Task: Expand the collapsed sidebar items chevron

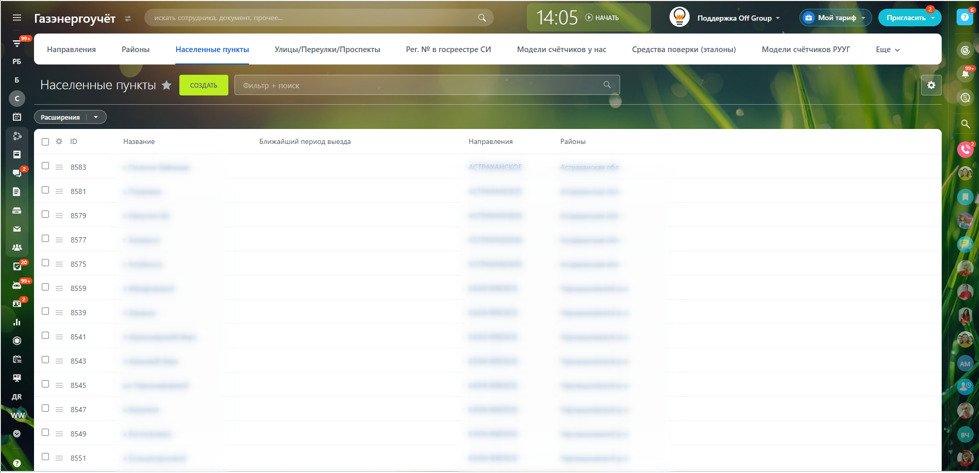Action: click(17, 433)
